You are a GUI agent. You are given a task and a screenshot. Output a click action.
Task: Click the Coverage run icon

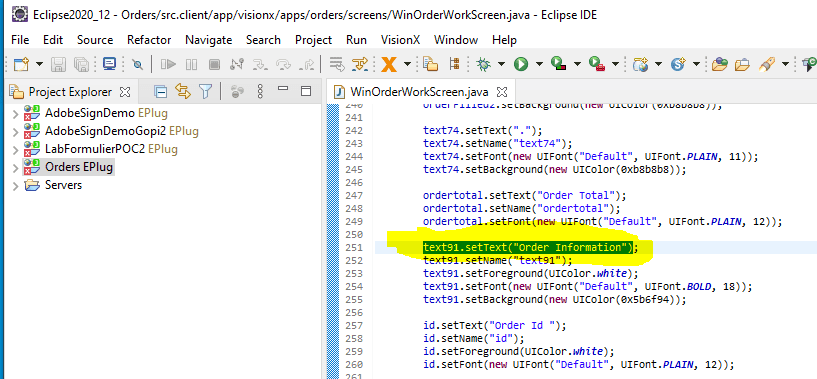(x=560, y=64)
